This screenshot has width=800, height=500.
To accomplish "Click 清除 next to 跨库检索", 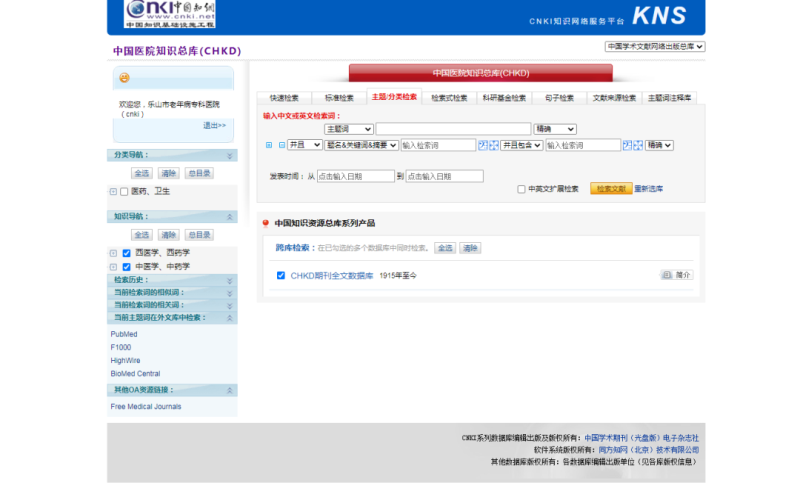I will (x=470, y=248).
